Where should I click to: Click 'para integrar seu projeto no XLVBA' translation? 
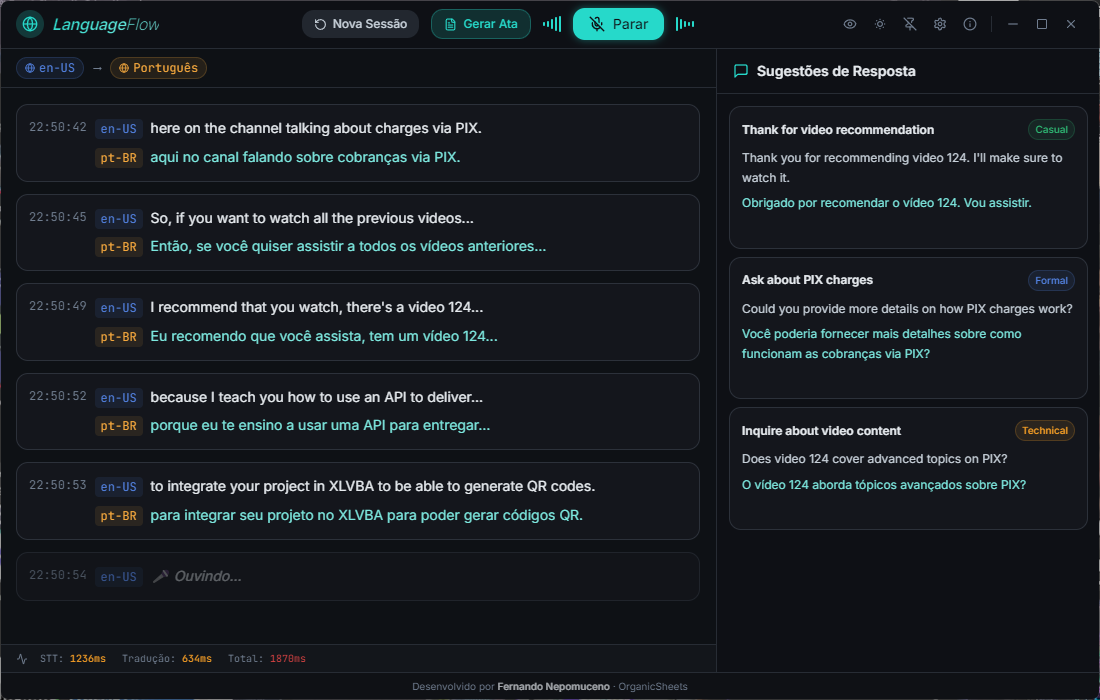pyautogui.click(x=366, y=515)
